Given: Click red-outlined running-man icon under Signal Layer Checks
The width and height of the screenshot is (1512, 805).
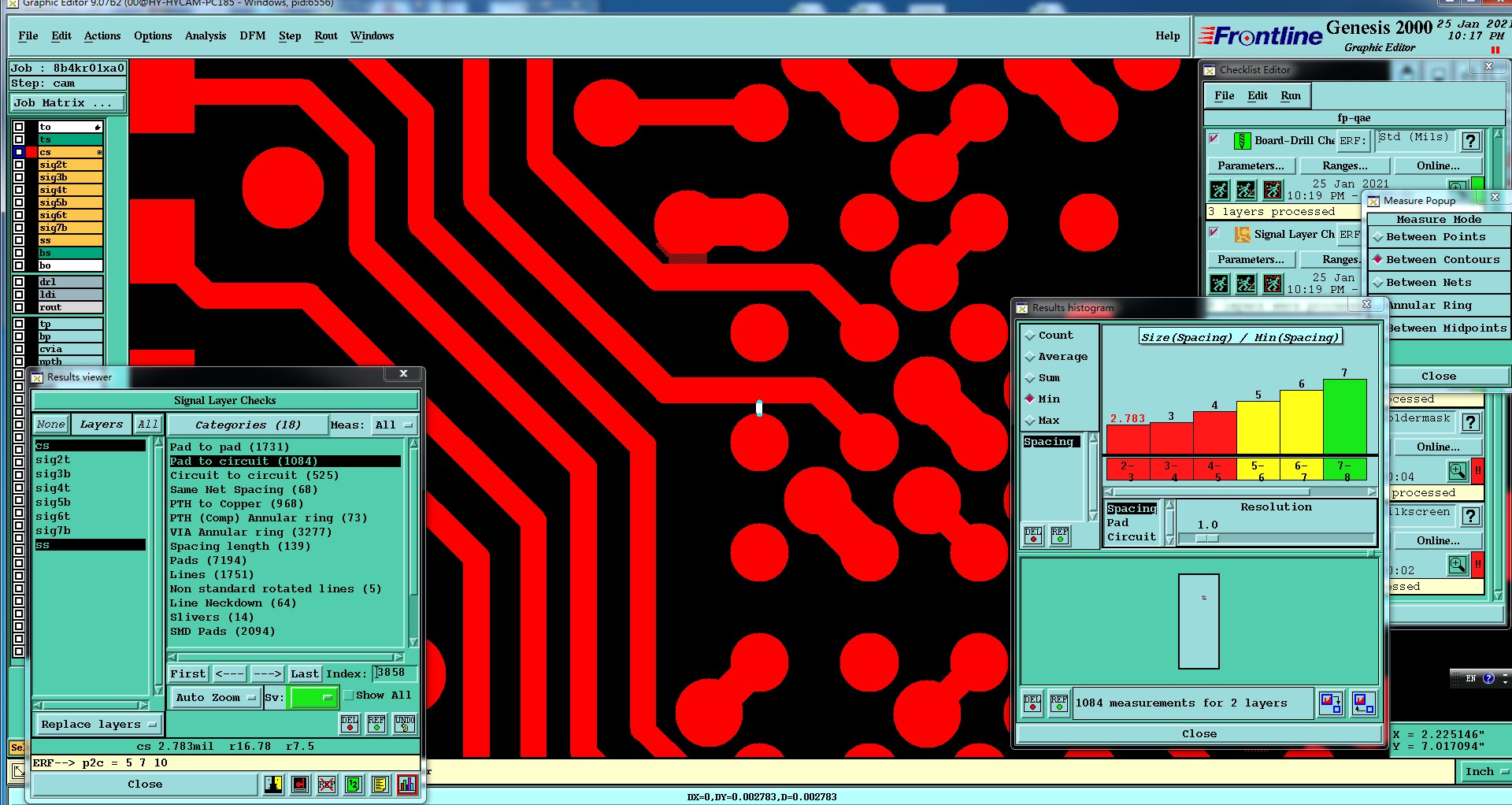Looking at the screenshot, I should [1273, 284].
